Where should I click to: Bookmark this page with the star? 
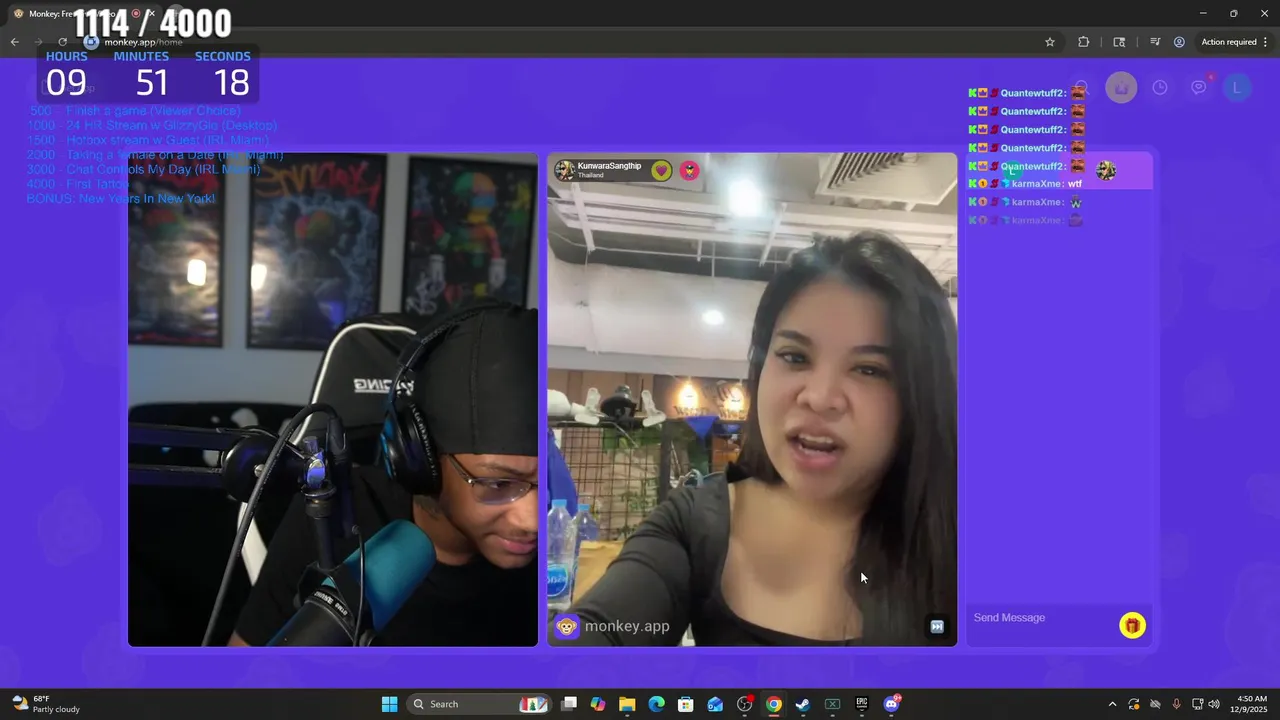coord(1050,42)
